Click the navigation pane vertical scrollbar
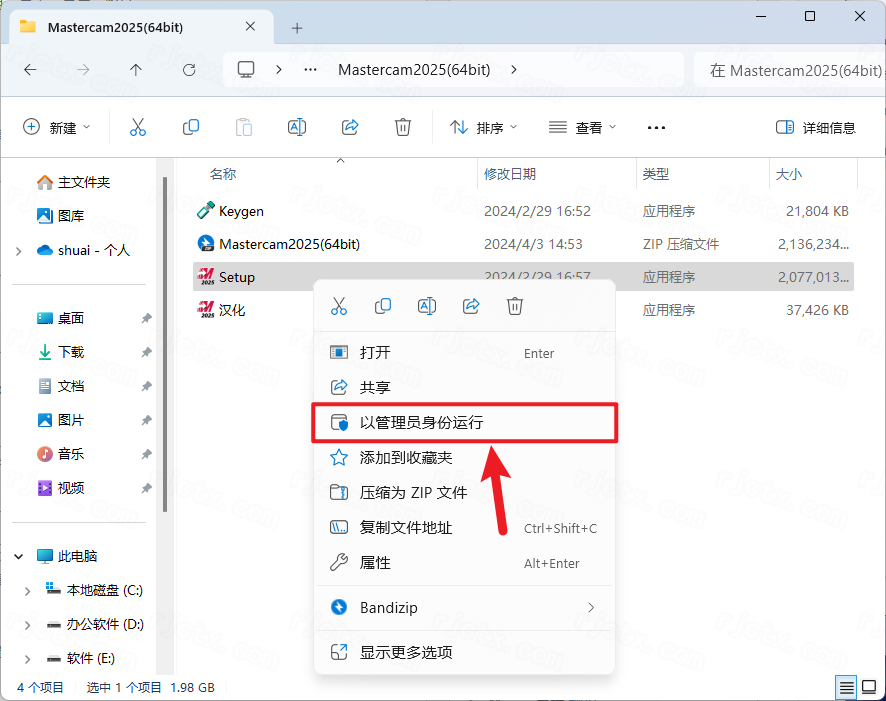The height and width of the screenshot is (701, 886). point(165,345)
